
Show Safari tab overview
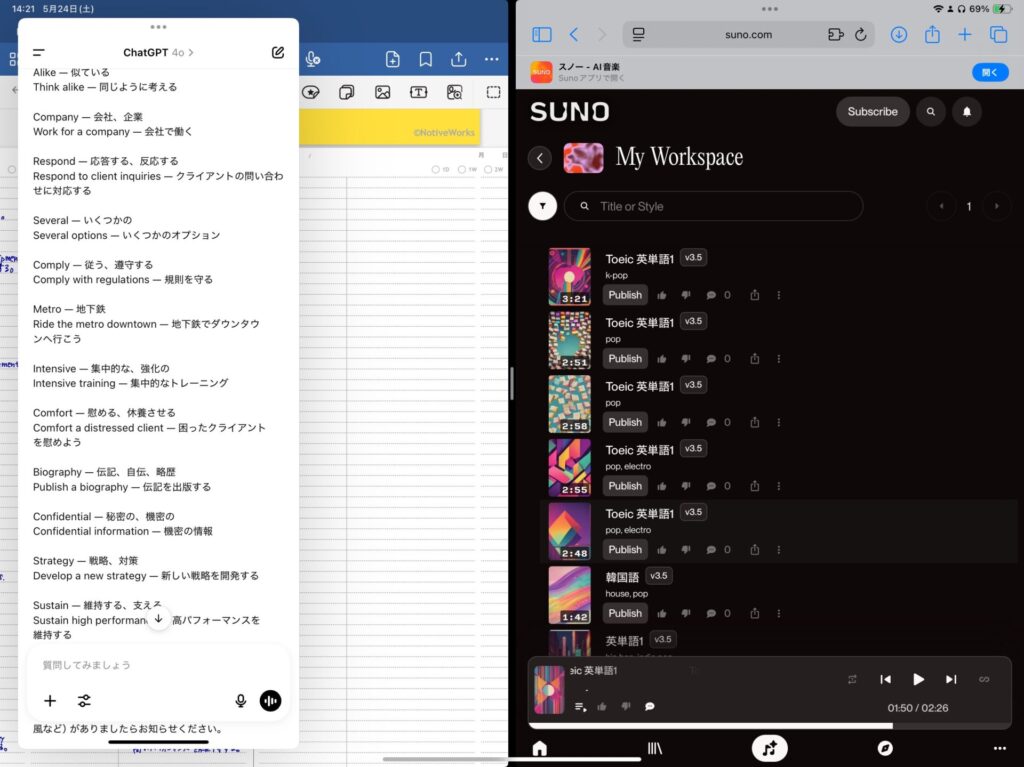999,35
